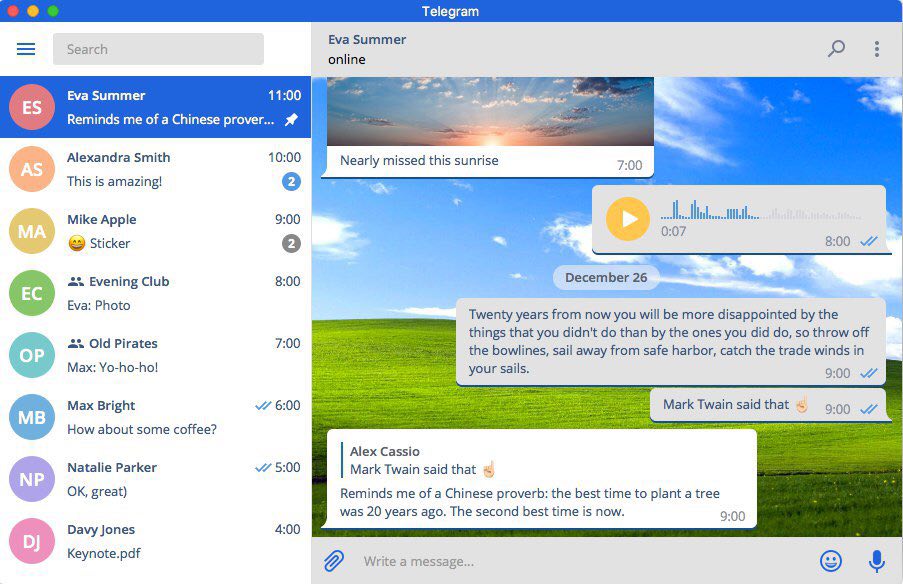Open the Davy Jones chat

[155, 541]
